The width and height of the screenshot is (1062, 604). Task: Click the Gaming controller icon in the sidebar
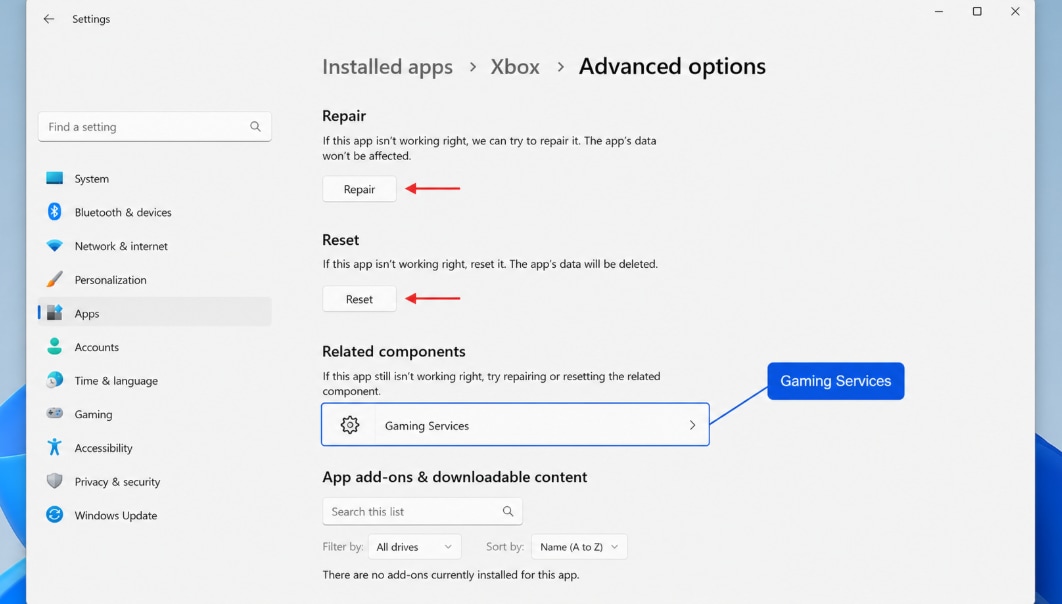(55, 414)
